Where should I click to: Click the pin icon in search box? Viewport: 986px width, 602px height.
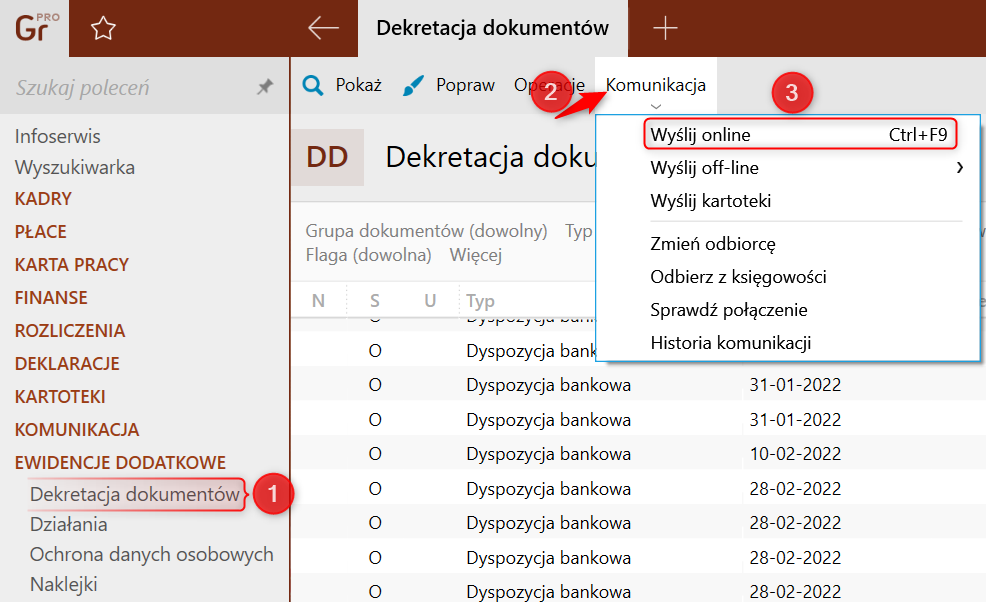(x=265, y=88)
